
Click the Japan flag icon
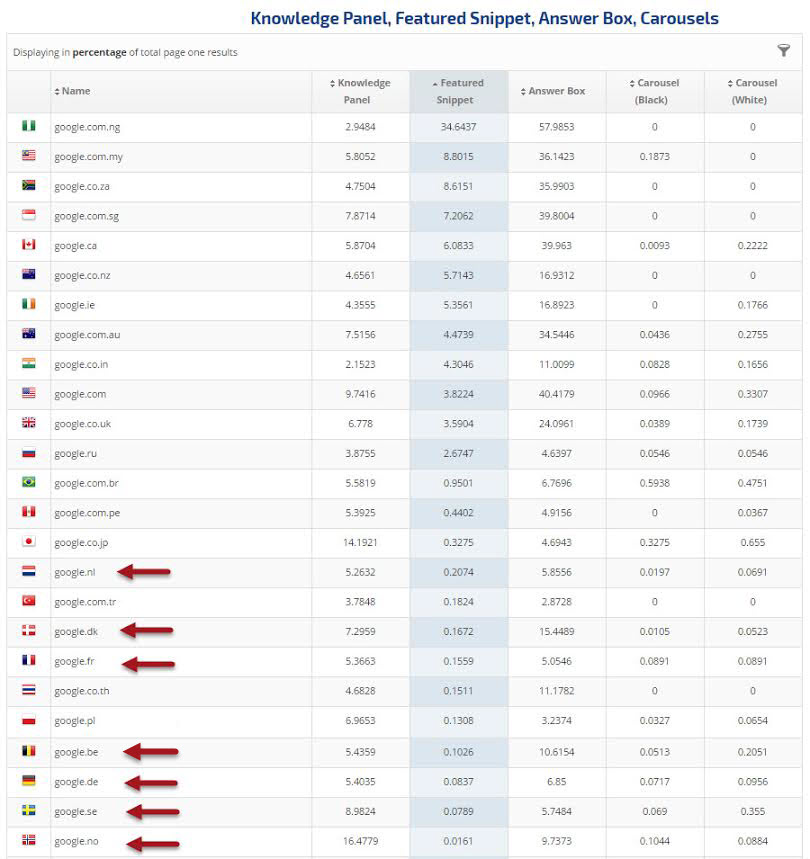pos(29,542)
